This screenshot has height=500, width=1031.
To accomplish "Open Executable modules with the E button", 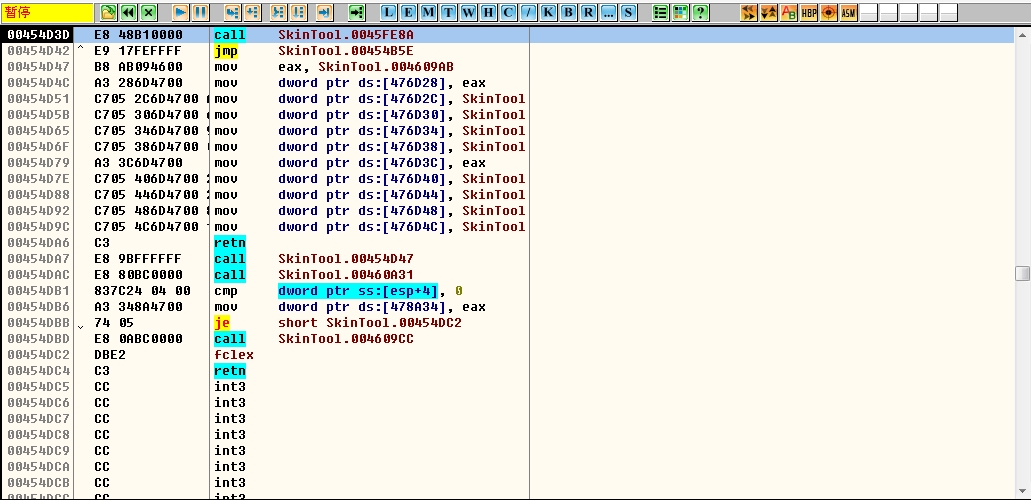I will pos(409,12).
